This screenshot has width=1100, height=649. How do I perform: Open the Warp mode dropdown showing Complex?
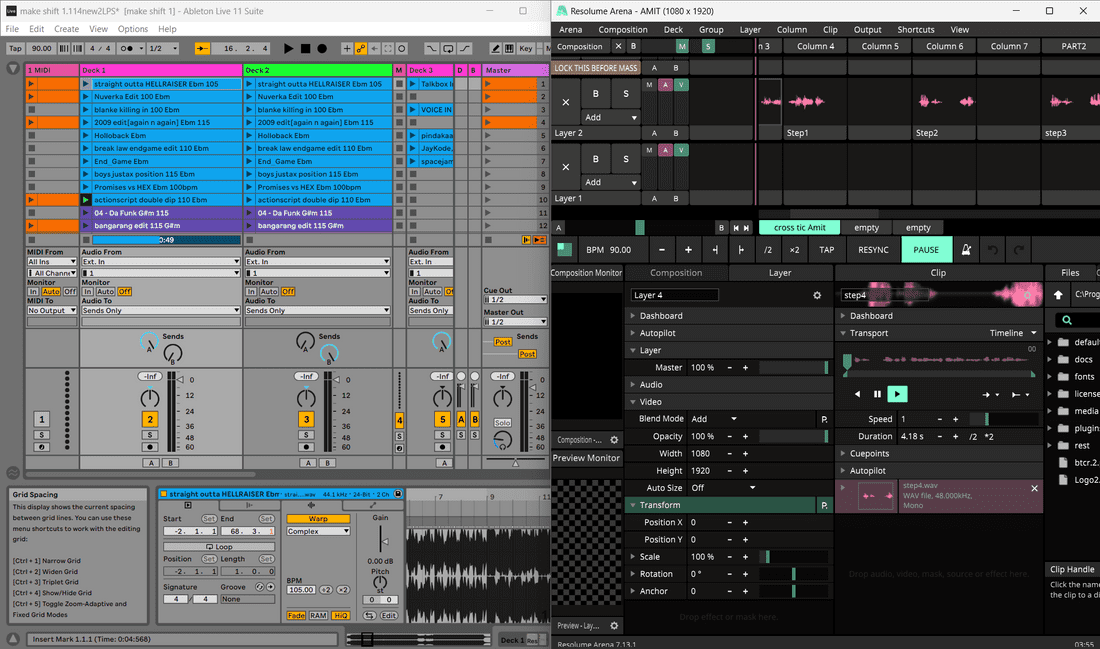coord(320,530)
